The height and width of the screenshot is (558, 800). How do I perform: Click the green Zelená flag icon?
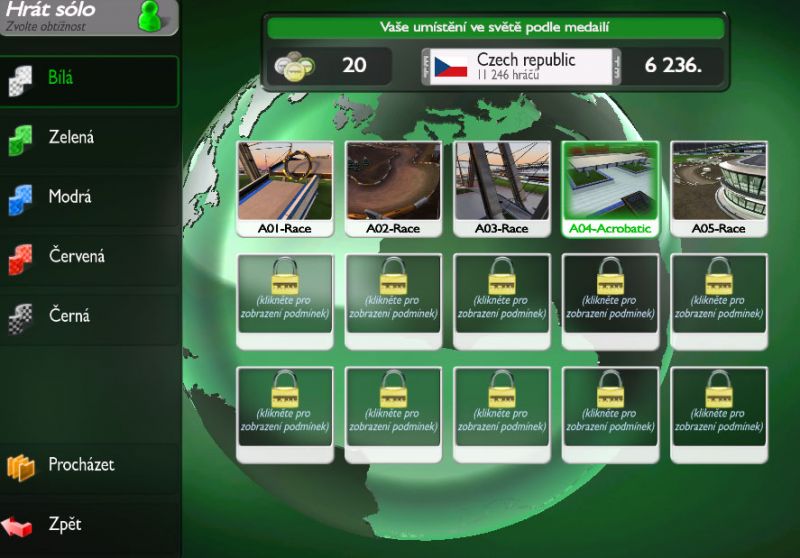click(20, 140)
